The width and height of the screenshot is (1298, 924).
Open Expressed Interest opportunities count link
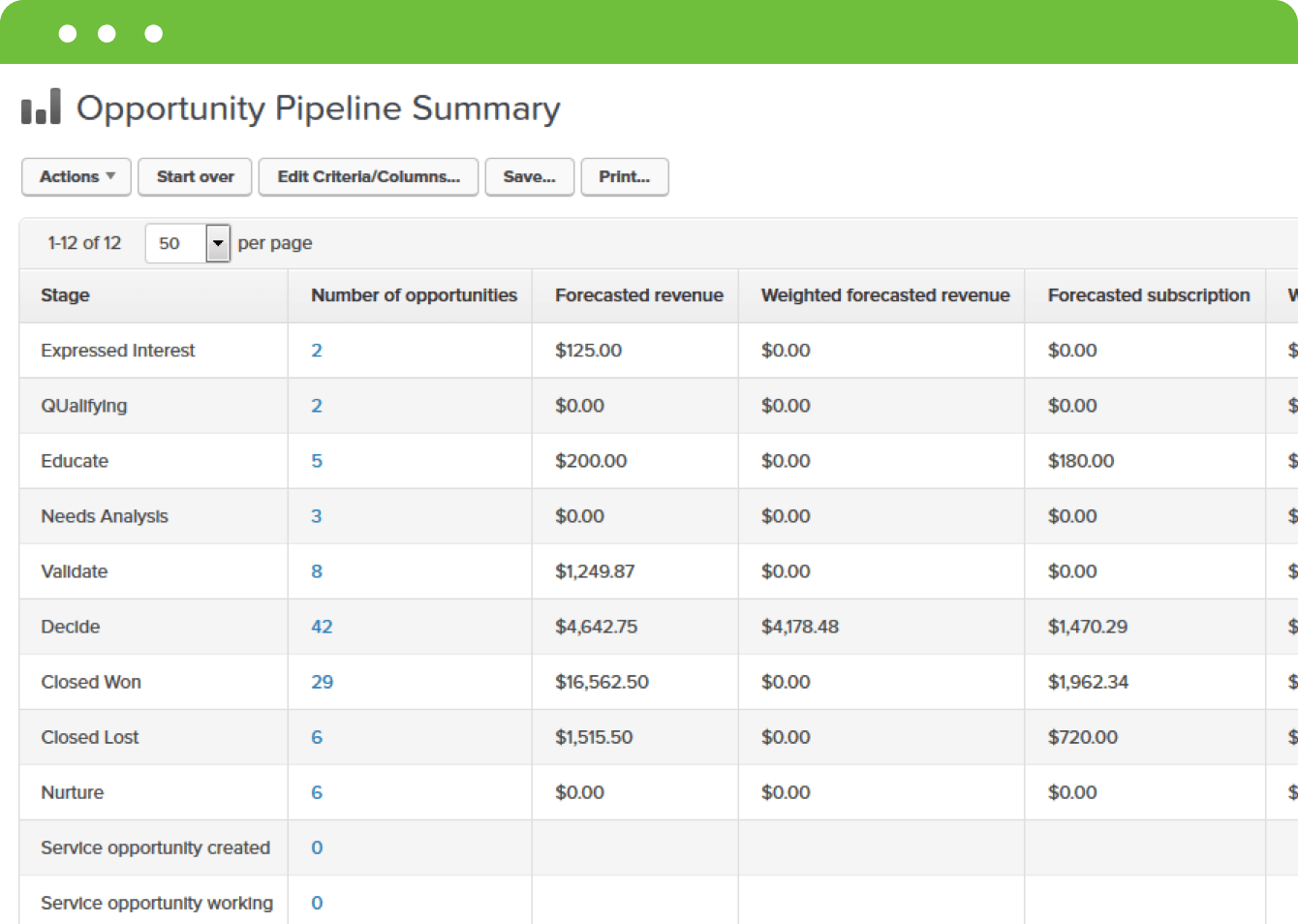click(317, 351)
